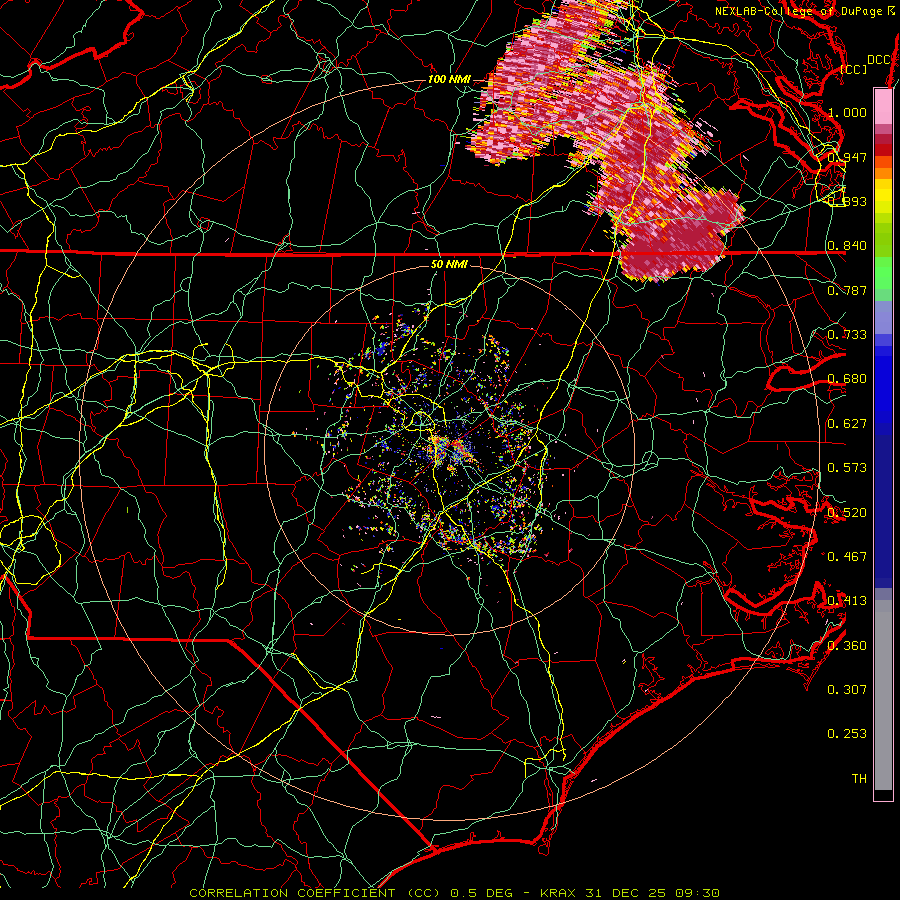Click the TH threshold label on the scale
The image size is (900, 900).
pyautogui.click(x=859, y=779)
